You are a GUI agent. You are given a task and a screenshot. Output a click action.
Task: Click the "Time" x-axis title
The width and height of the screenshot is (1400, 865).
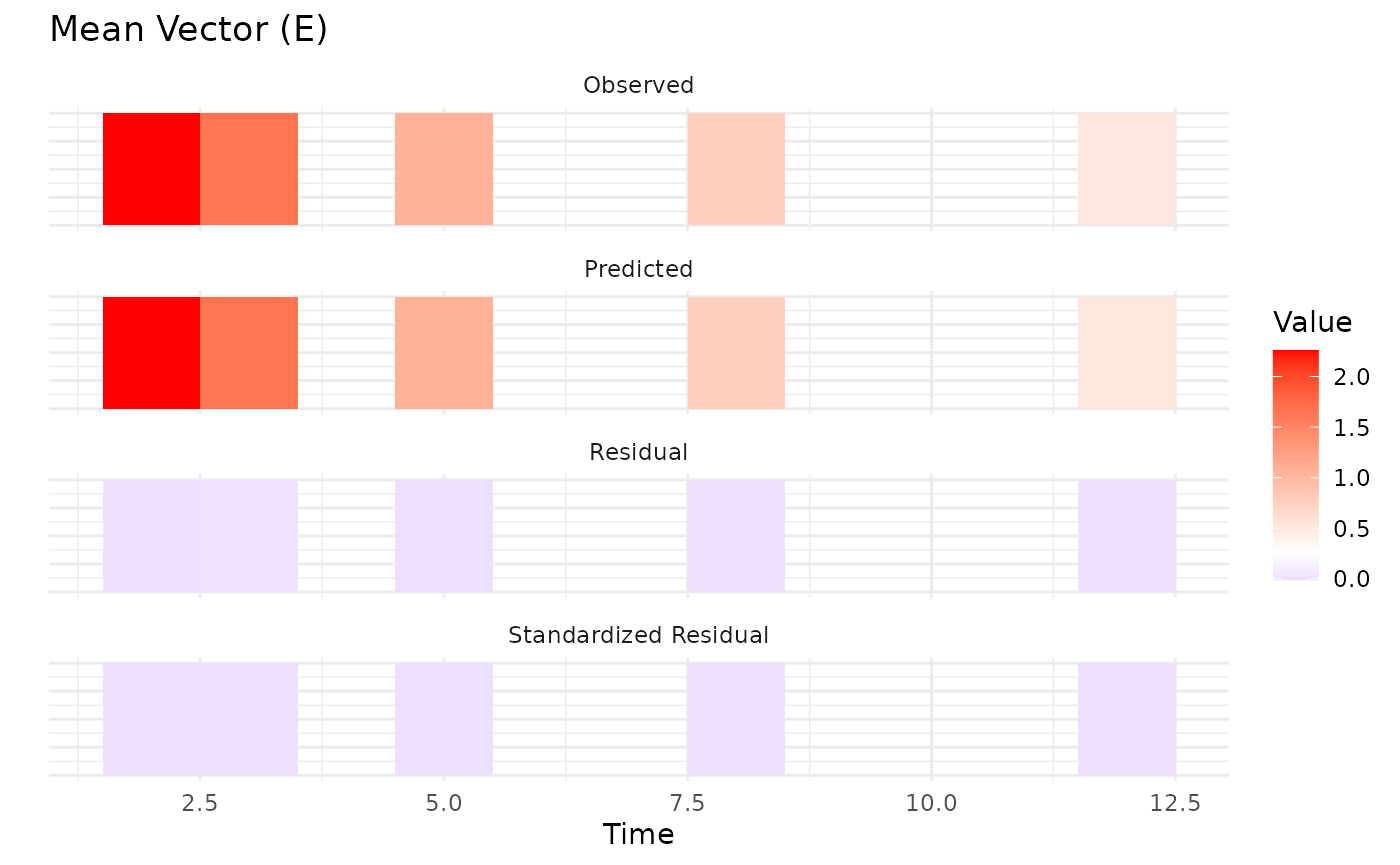pos(638,834)
